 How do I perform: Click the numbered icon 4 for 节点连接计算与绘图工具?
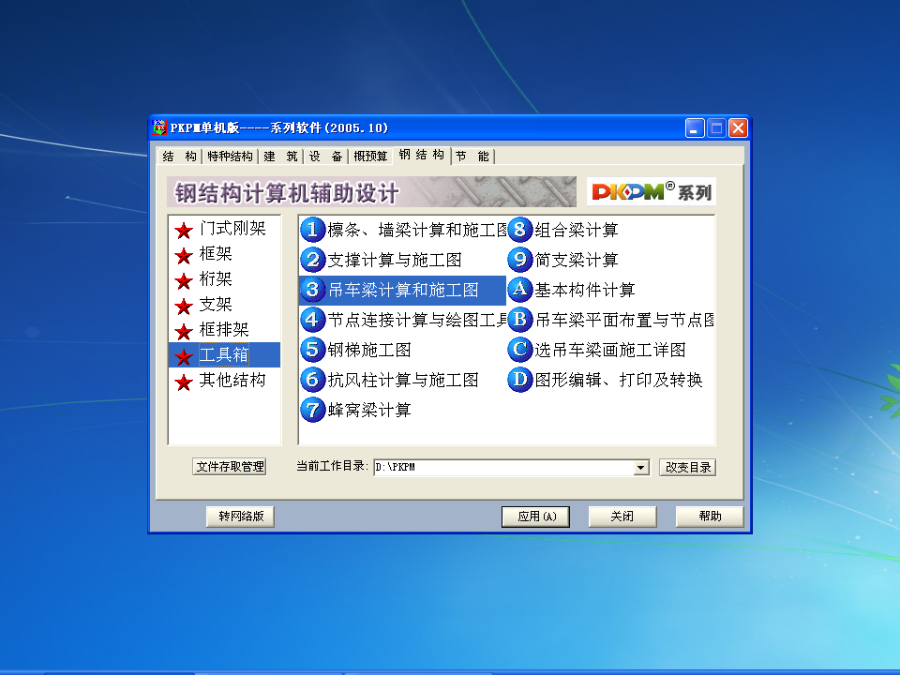click(x=313, y=319)
